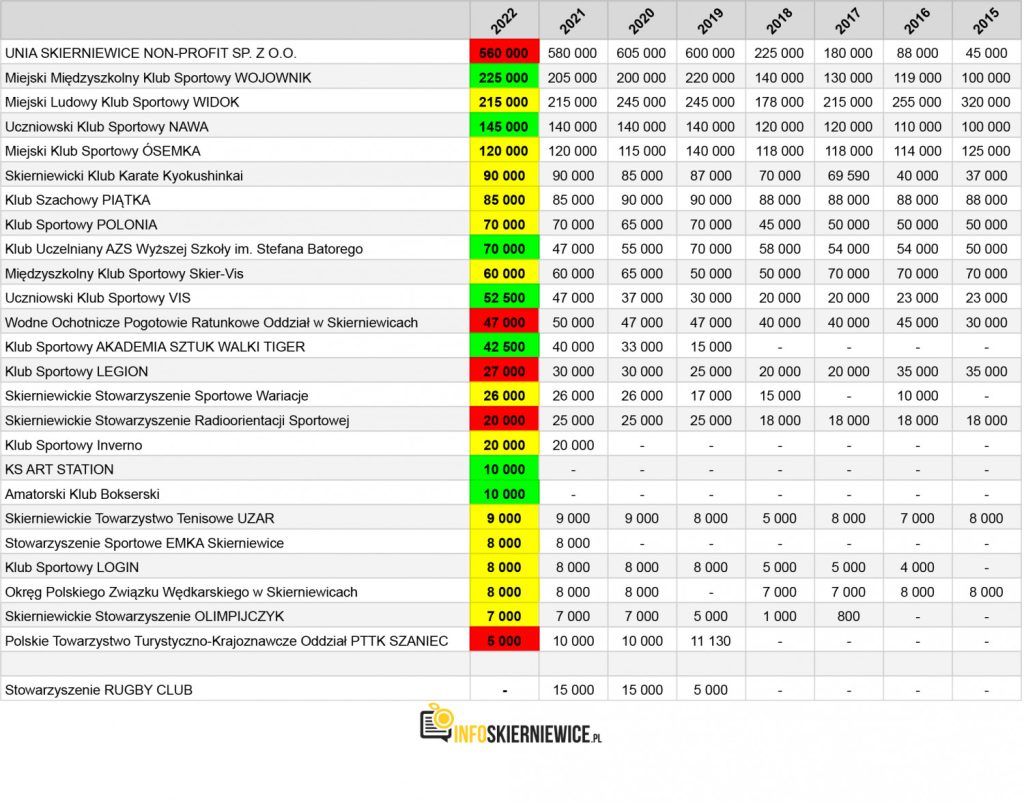The width and height of the screenshot is (1024, 802).
Task: Click the green 225 000 cell
Action: point(504,78)
